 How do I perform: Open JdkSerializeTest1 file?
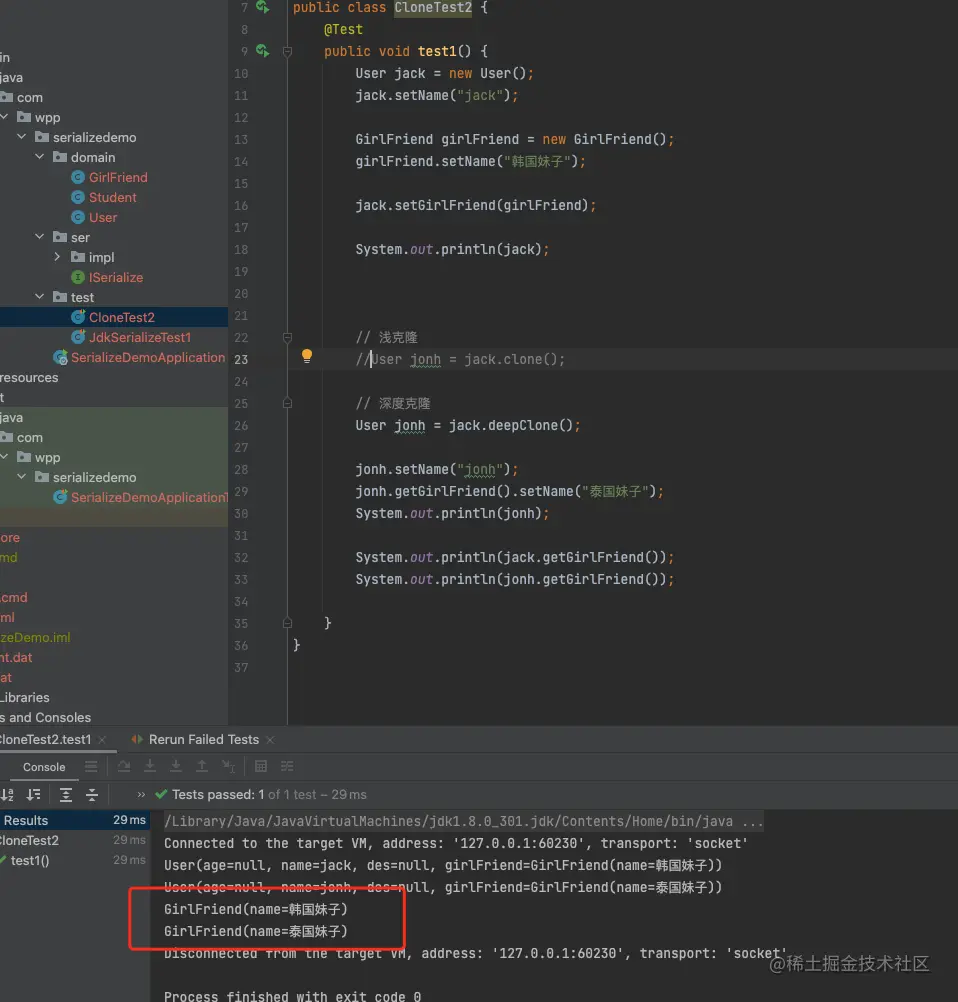140,337
